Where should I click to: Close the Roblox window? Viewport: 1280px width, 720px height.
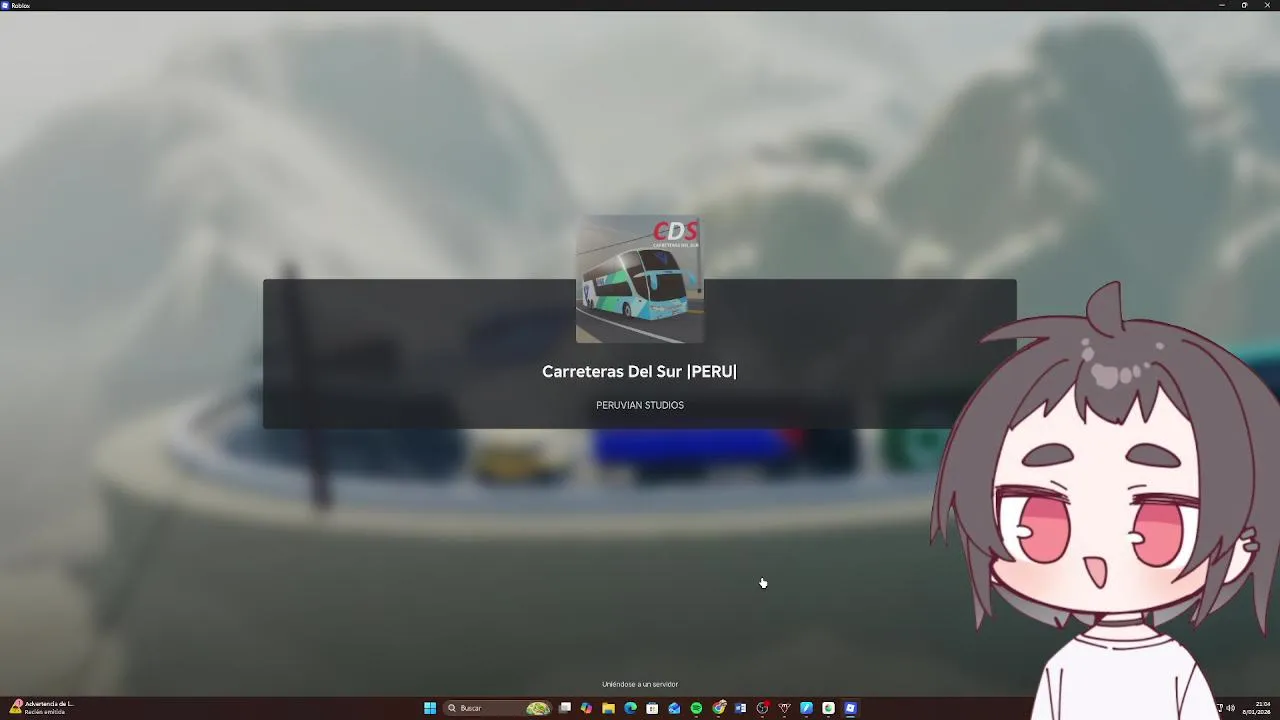click(1267, 5)
